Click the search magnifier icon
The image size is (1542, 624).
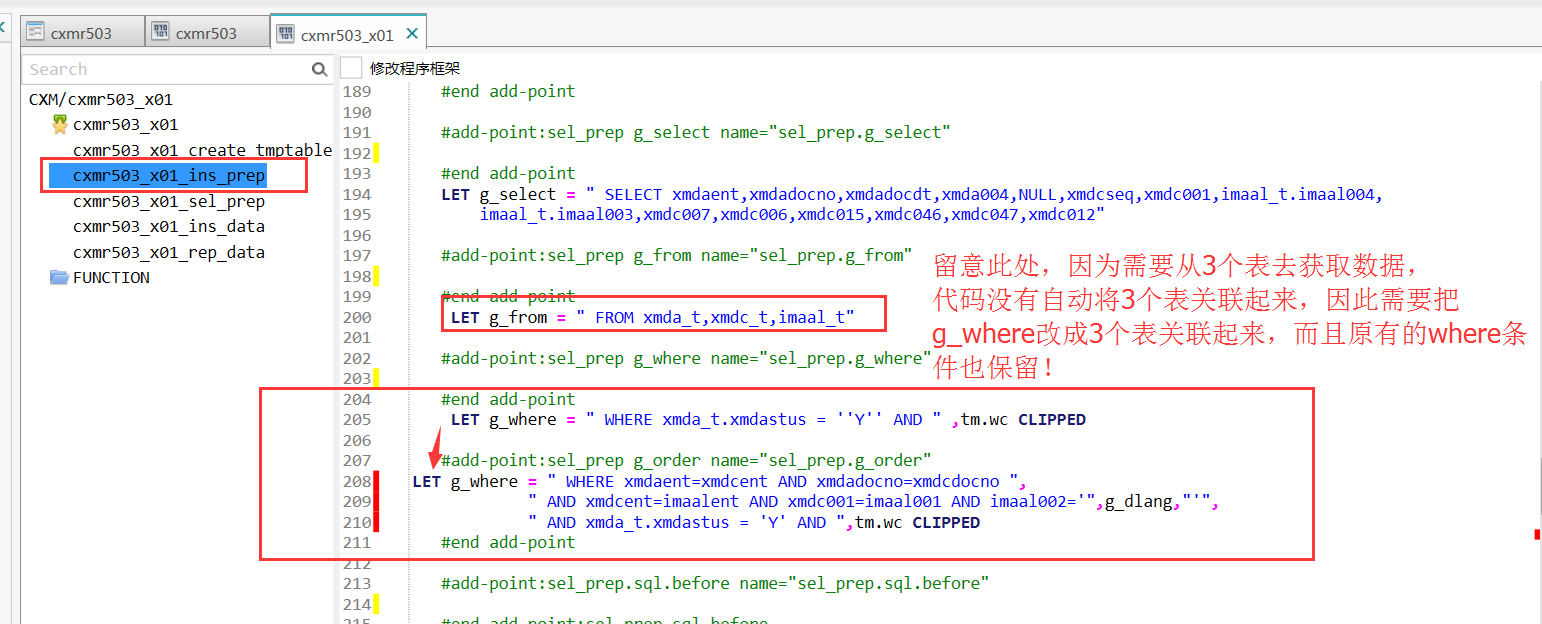pyautogui.click(x=320, y=69)
